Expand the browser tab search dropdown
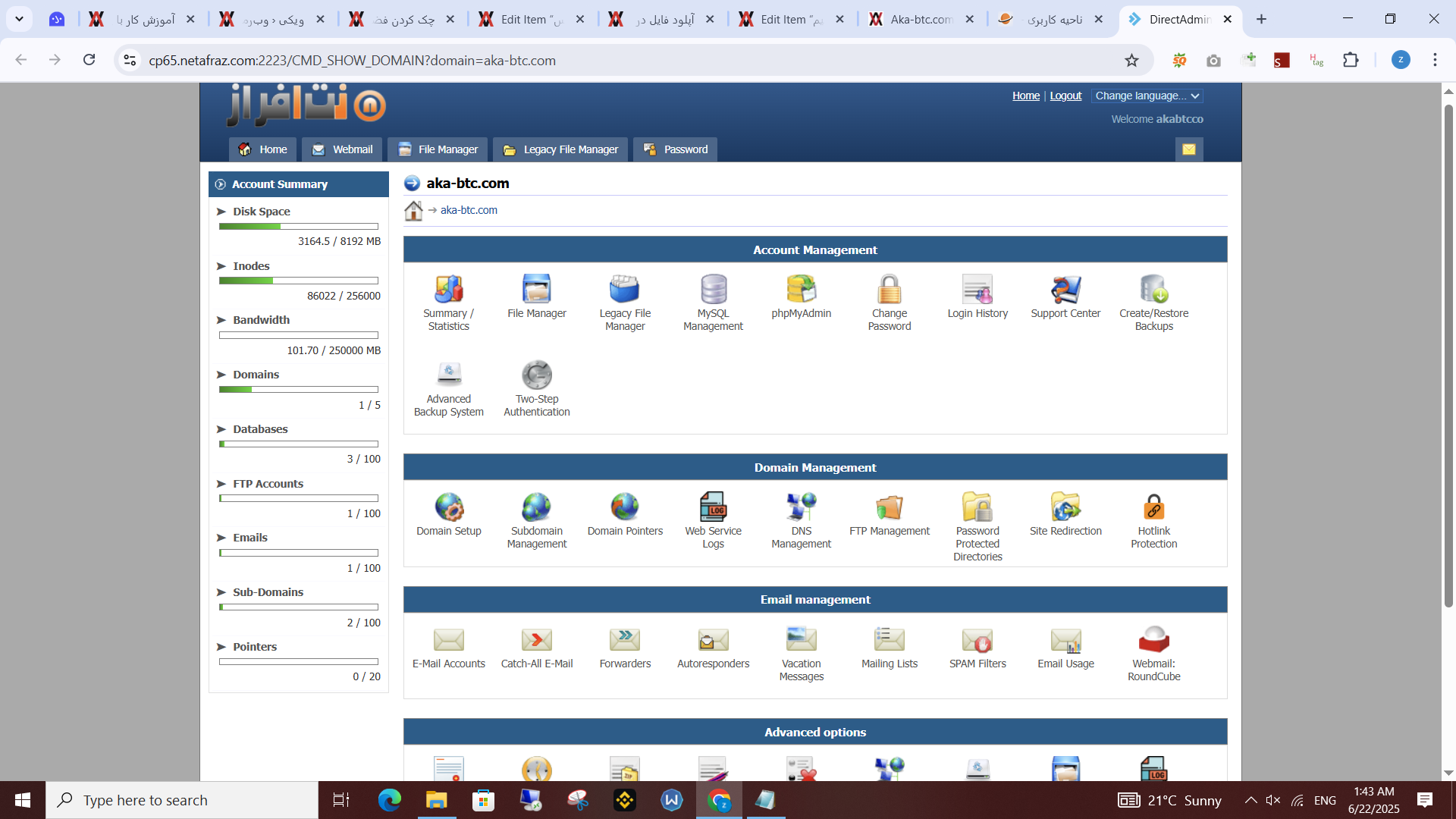Screen dimensions: 1456x819 pos(19,19)
